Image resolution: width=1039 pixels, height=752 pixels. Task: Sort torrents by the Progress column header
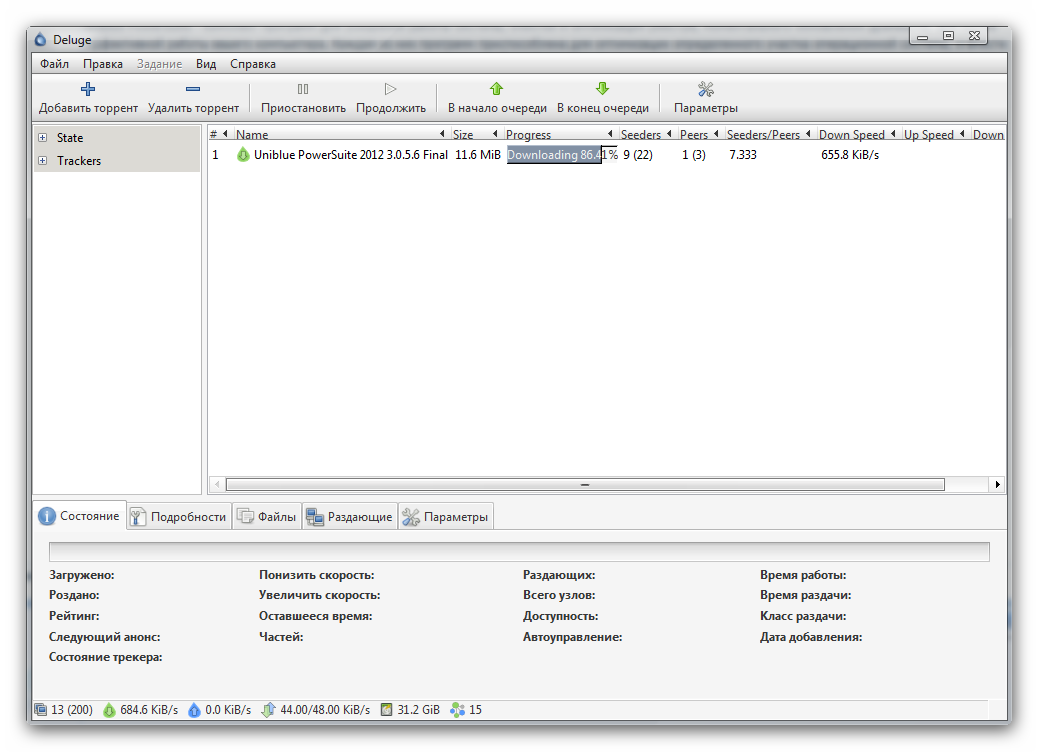560,134
